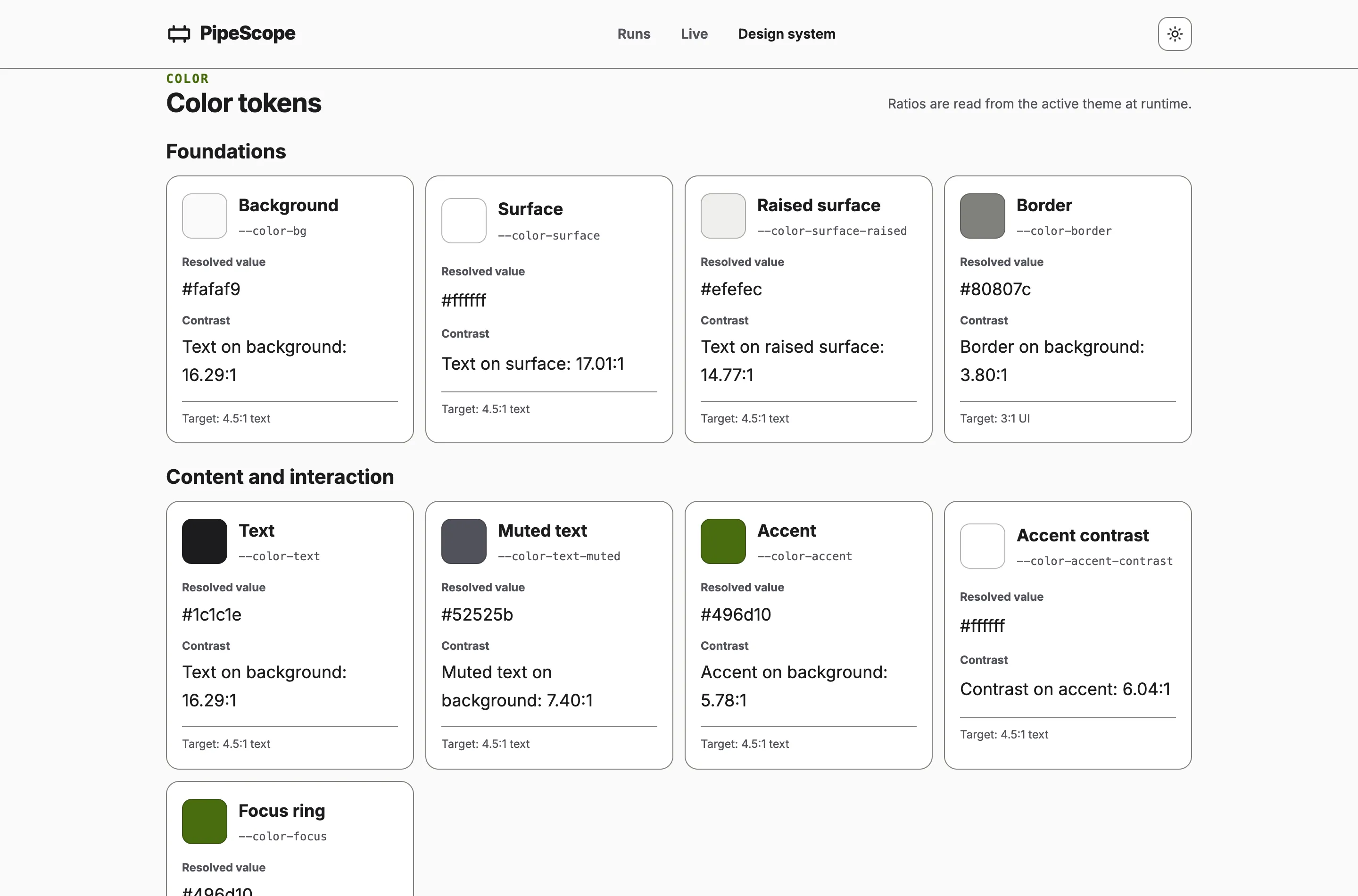1358x896 pixels.
Task: Click the PipeScope logo icon
Action: click(179, 33)
